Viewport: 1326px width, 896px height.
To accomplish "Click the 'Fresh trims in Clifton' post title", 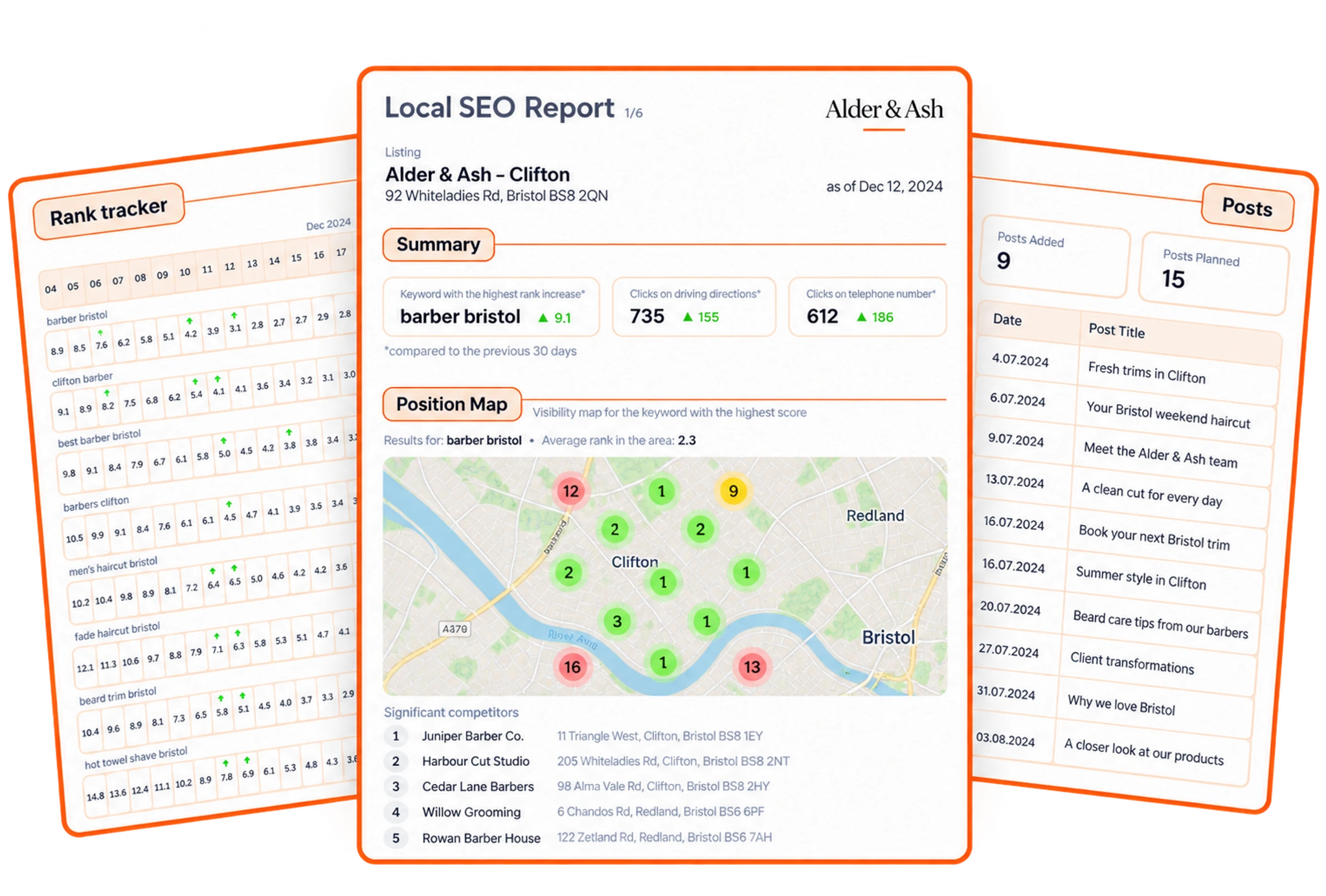I will pyautogui.click(x=1147, y=373).
